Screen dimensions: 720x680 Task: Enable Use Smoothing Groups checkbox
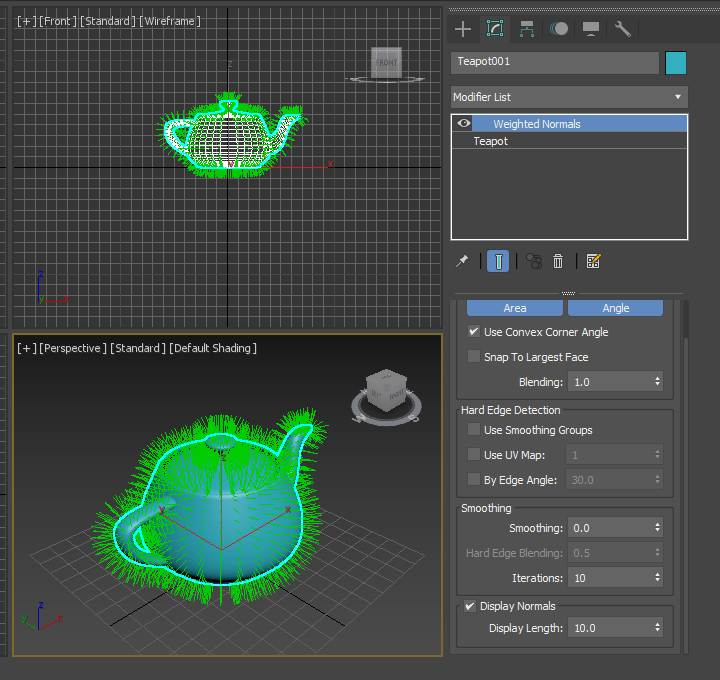coord(474,430)
